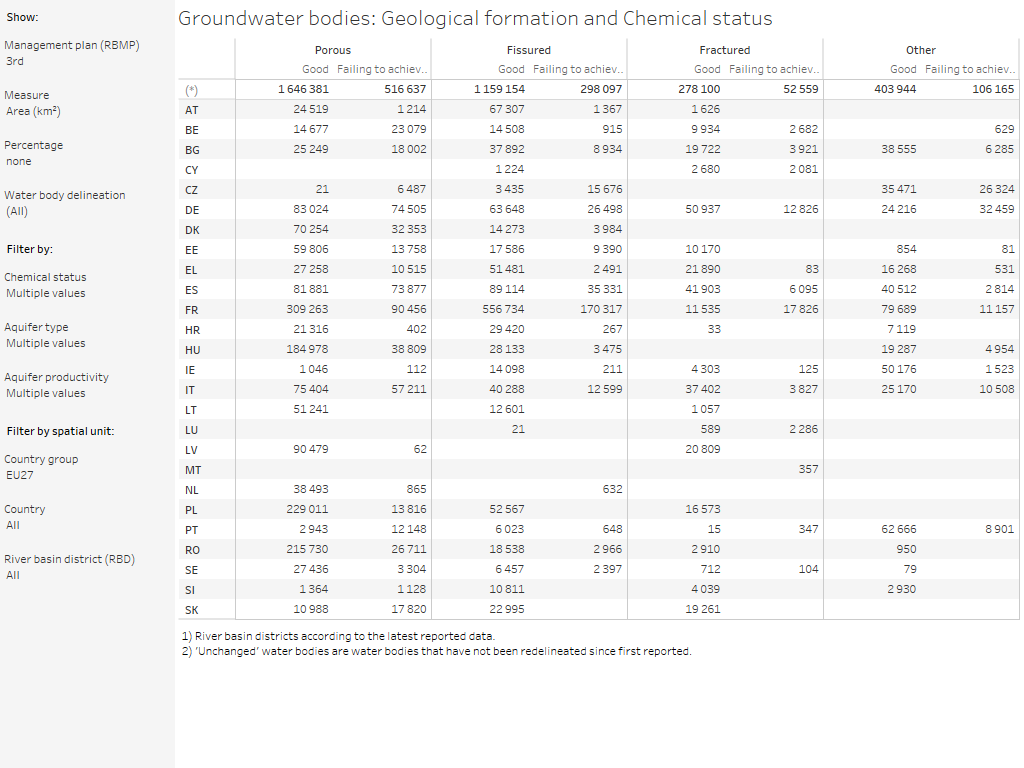
Task: Click the Fissured Good total 1 159 154
Action: 499,89
